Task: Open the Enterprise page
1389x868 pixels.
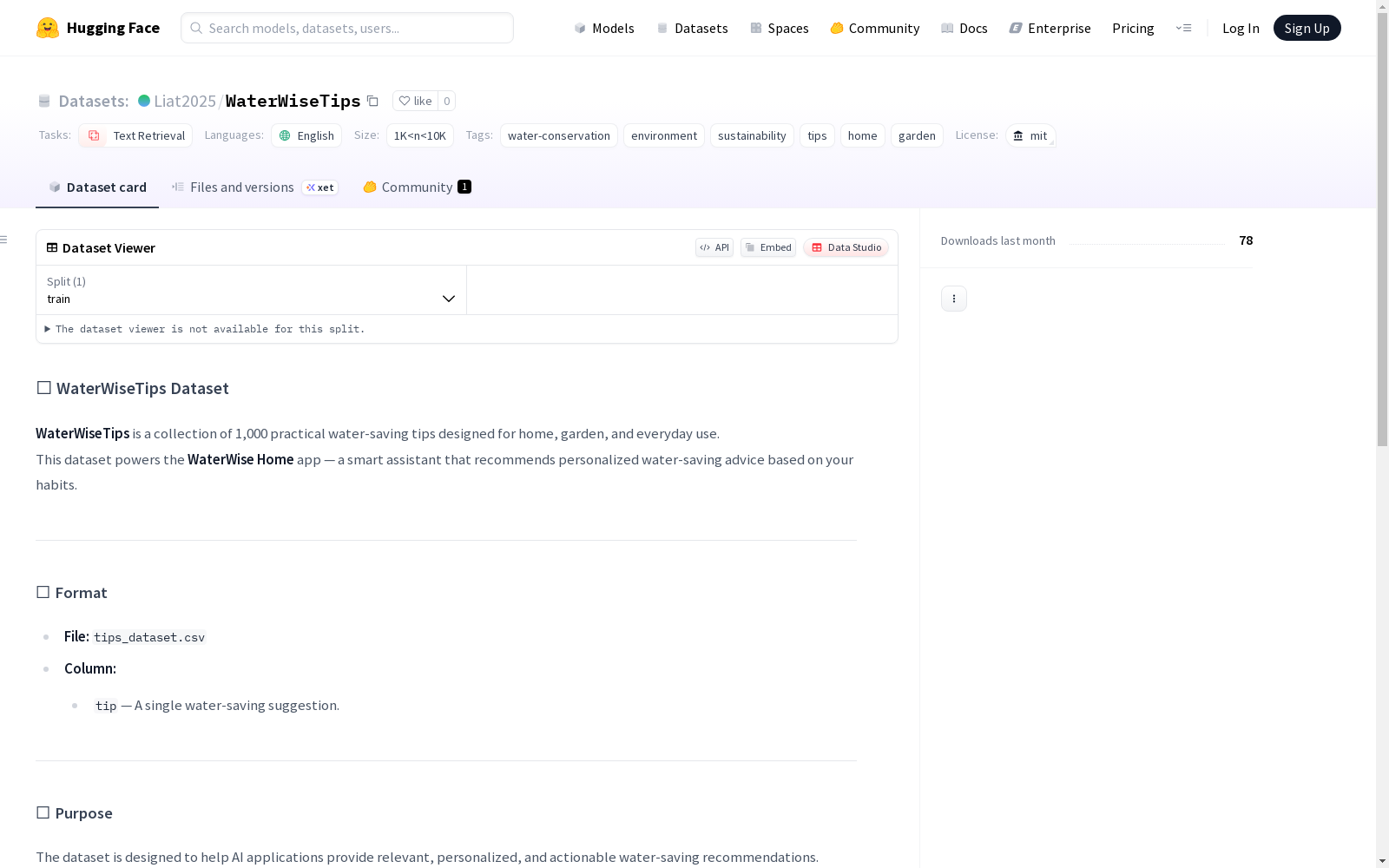Action: (1050, 28)
